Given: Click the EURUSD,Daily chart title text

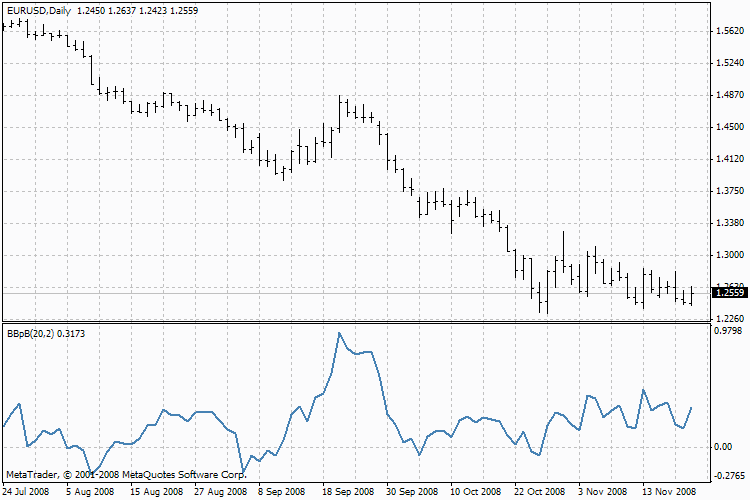Looking at the screenshot, I should tap(39, 11).
